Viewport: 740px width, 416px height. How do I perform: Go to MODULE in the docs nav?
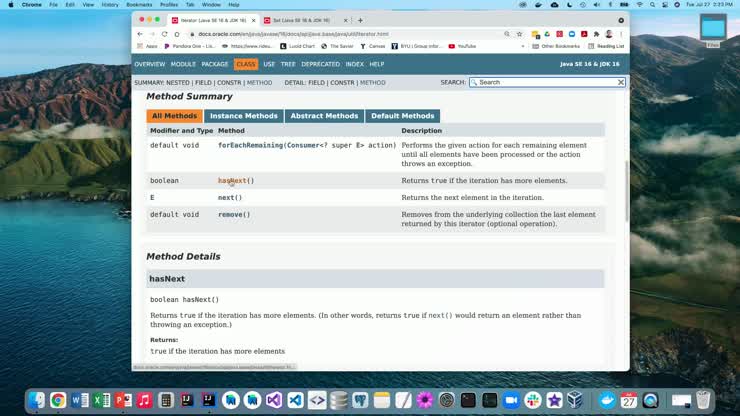[x=183, y=64]
